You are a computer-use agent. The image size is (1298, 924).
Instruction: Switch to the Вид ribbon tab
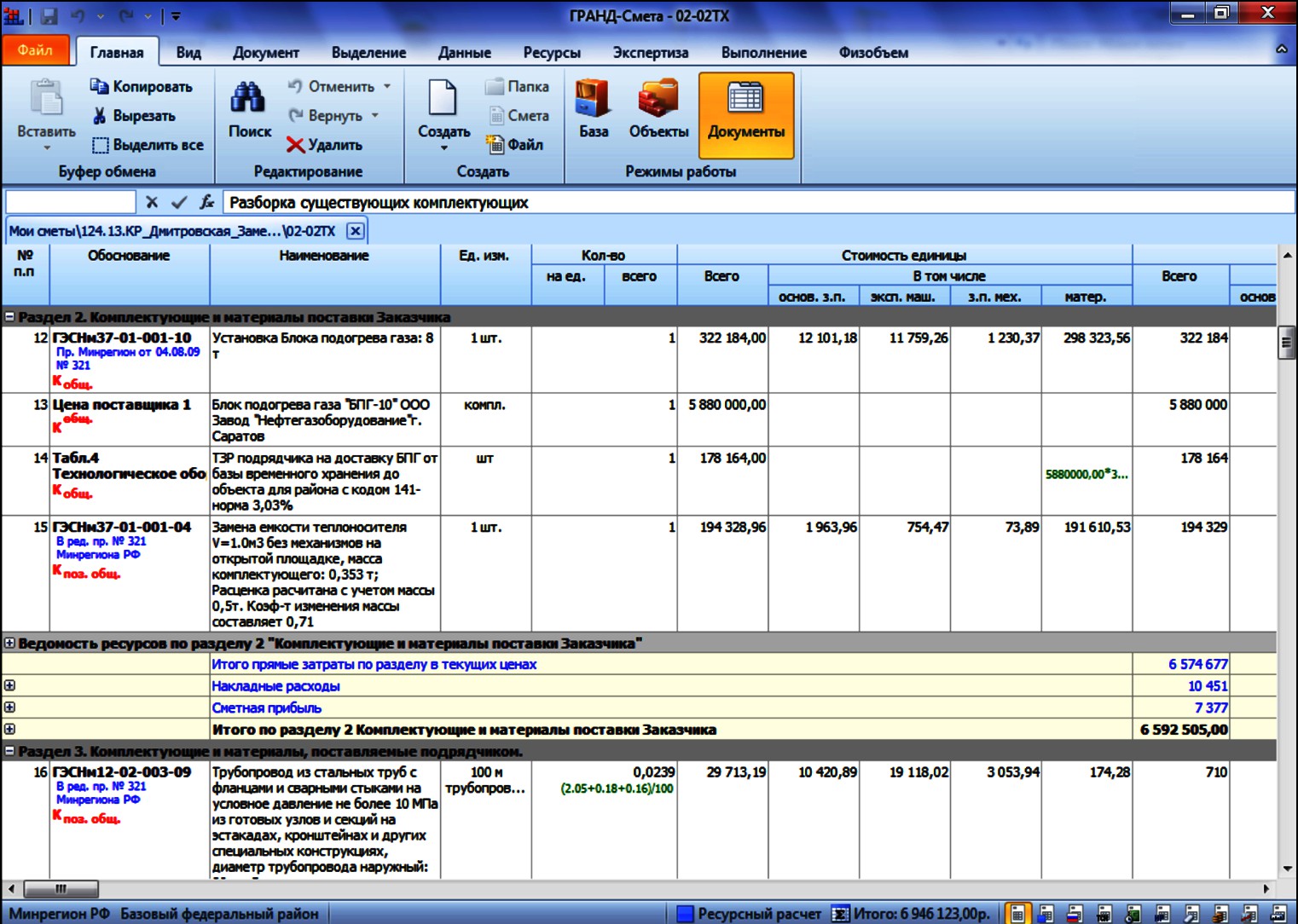[188, 52]
